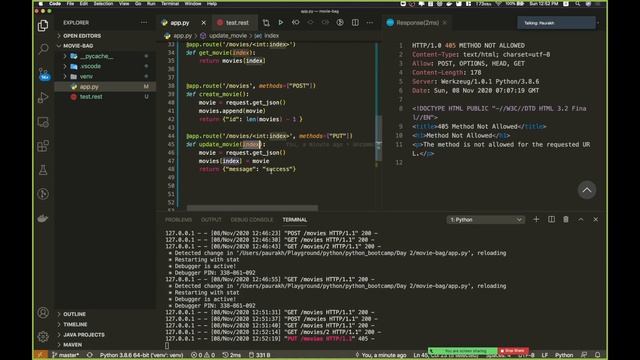Open editor more actions ellipsis menu
This screenshot has height=360, width=640.
(370, 23)
